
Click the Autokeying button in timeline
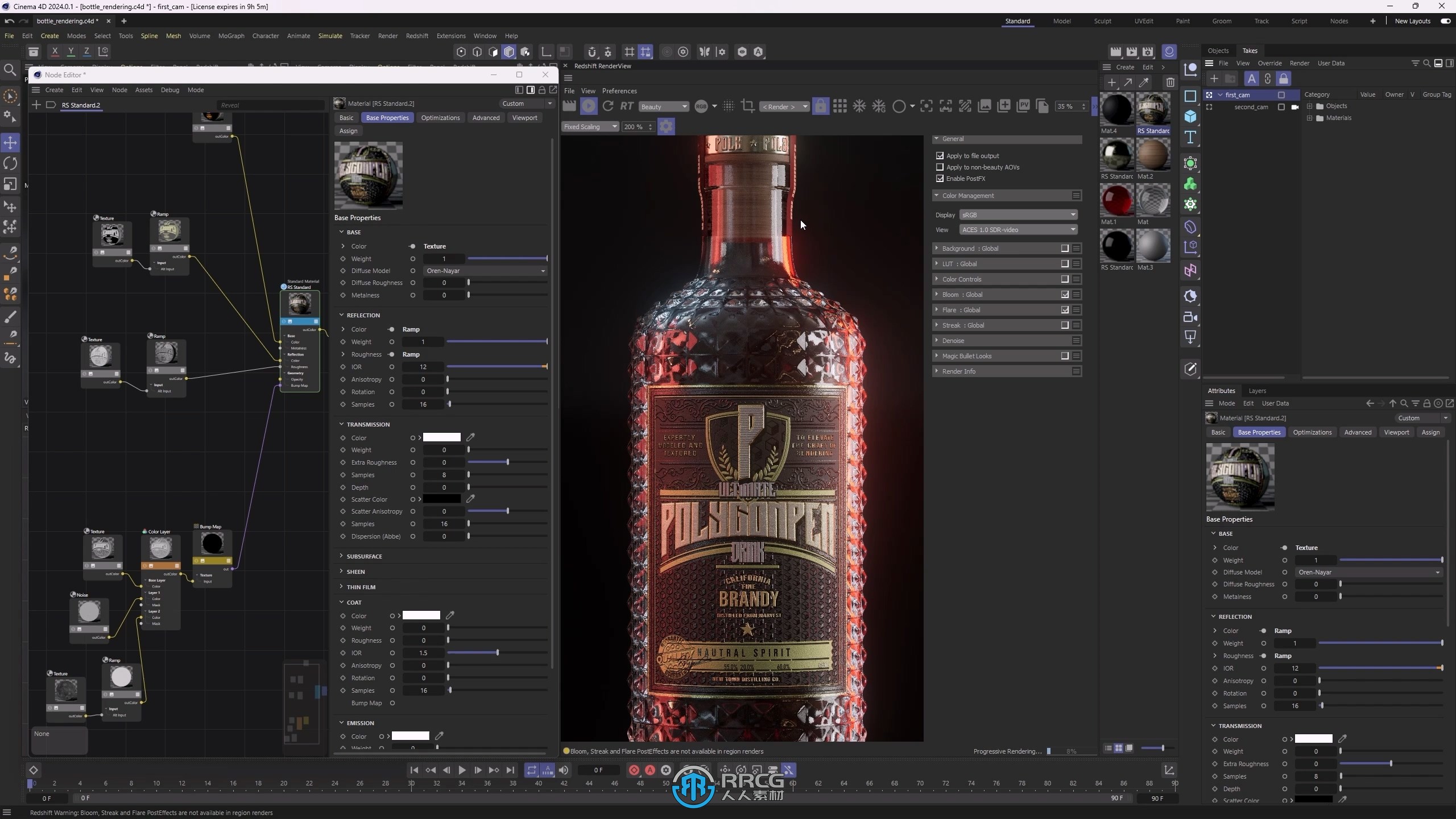click(650, 770)
